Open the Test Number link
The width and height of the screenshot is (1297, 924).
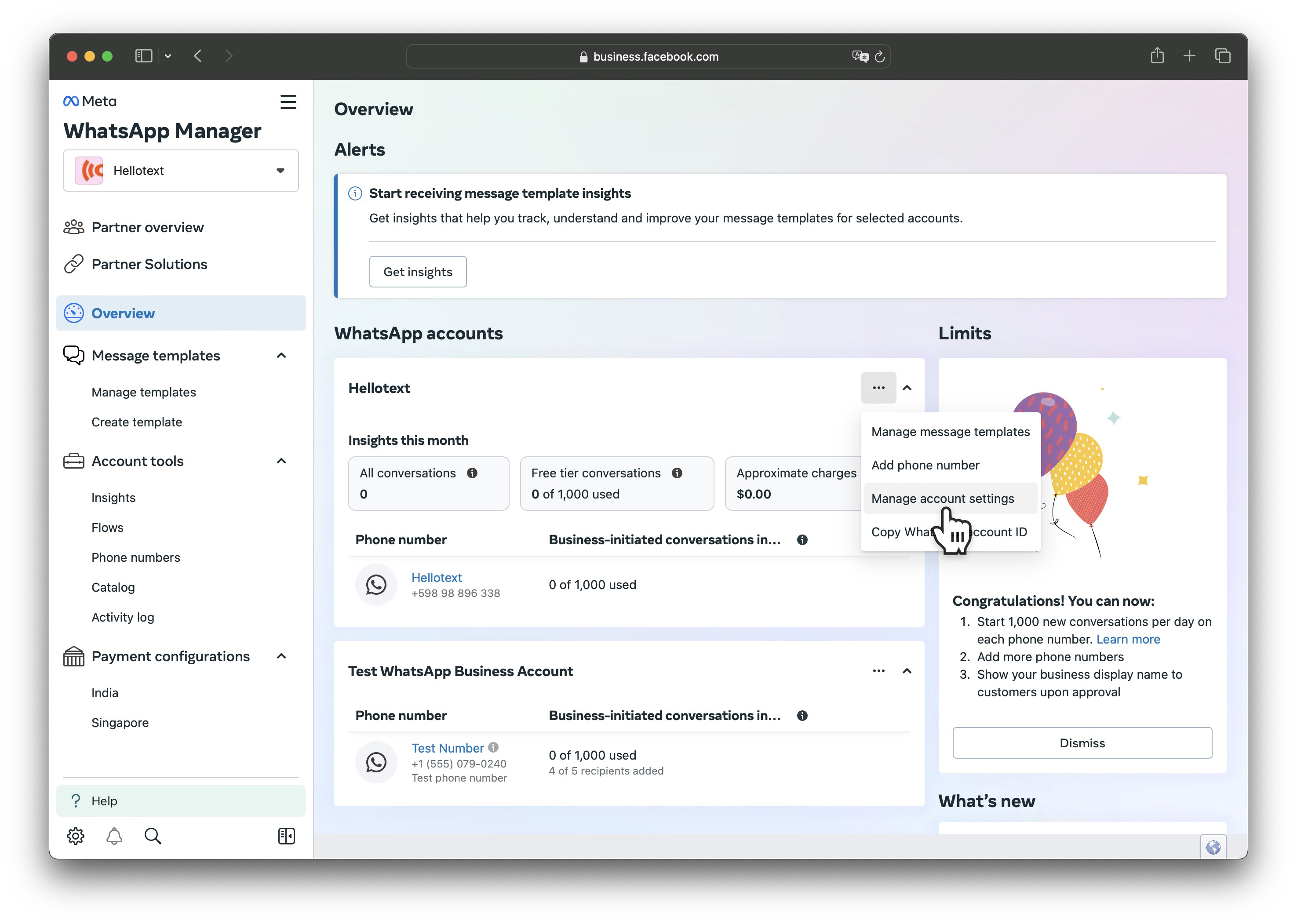click(447, 748)
